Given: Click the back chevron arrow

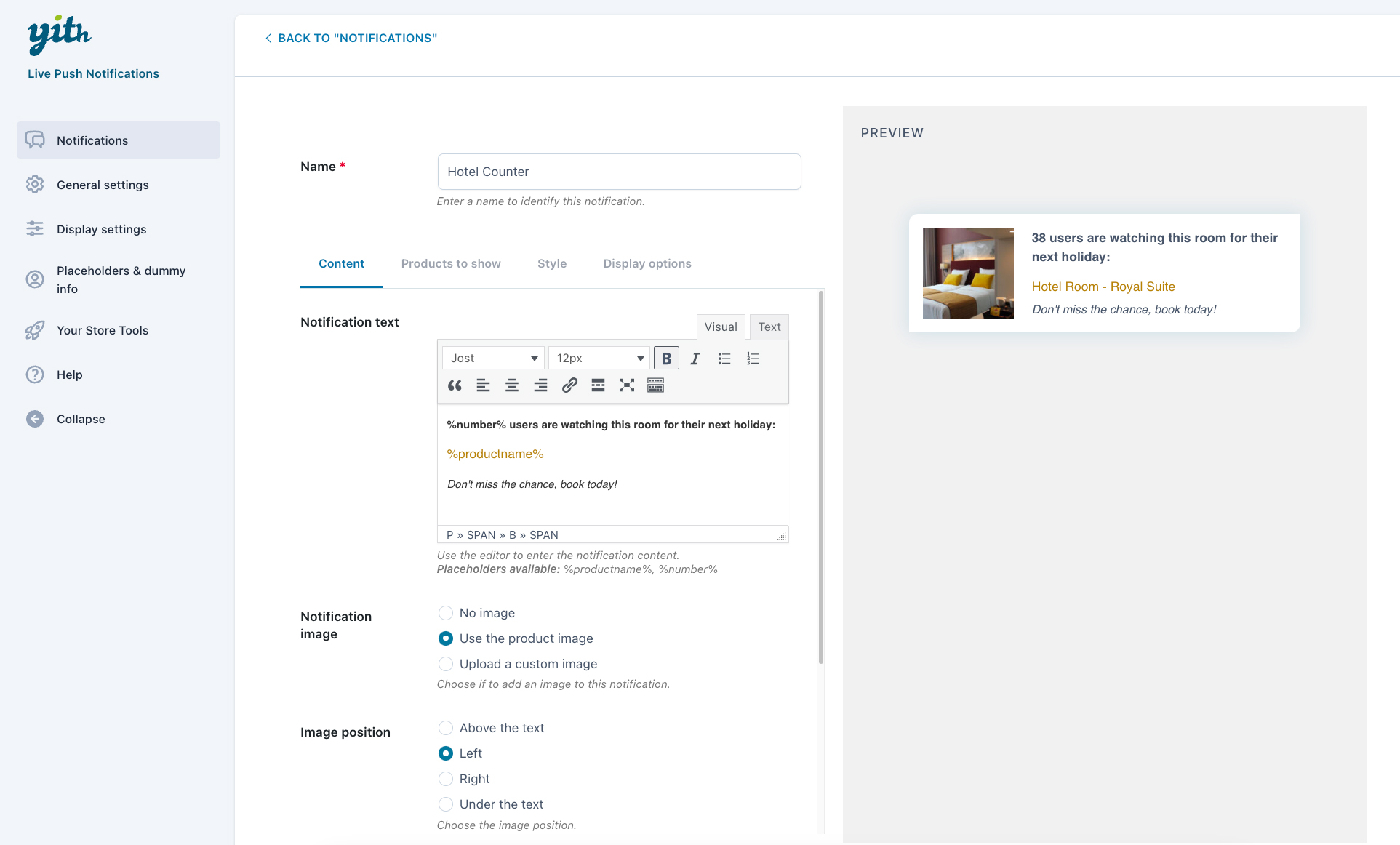Looking at the screenshot, I should click(268, 38).
